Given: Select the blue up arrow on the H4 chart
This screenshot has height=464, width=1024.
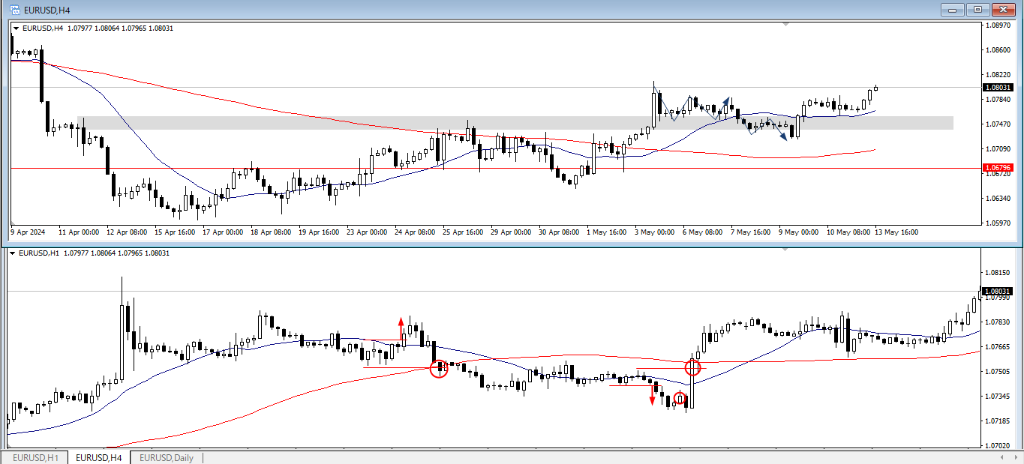Looking at the screenshot, I should [725, 104].
